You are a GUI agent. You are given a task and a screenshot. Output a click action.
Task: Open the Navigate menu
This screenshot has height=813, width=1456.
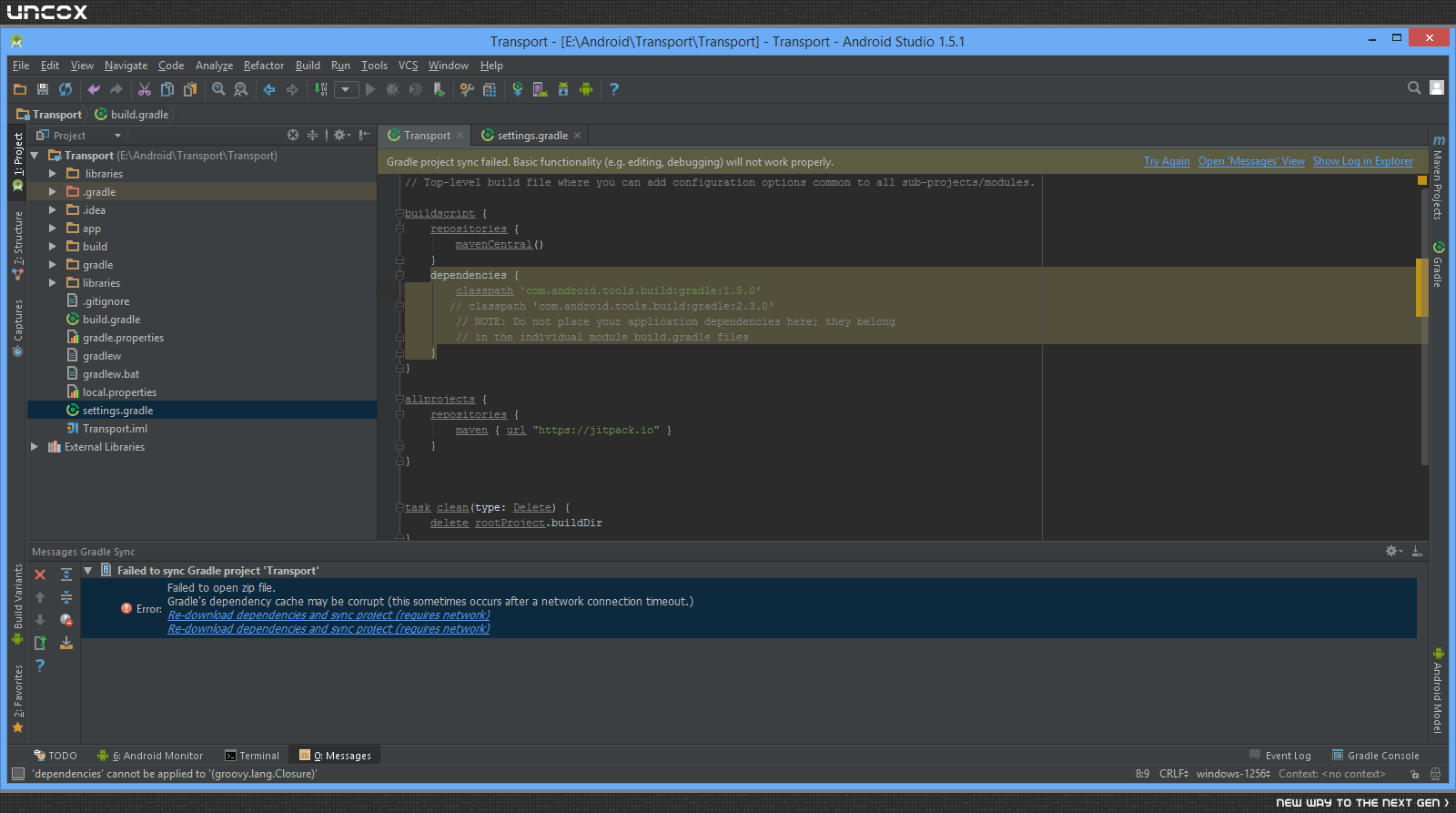(x=126, y=66)
